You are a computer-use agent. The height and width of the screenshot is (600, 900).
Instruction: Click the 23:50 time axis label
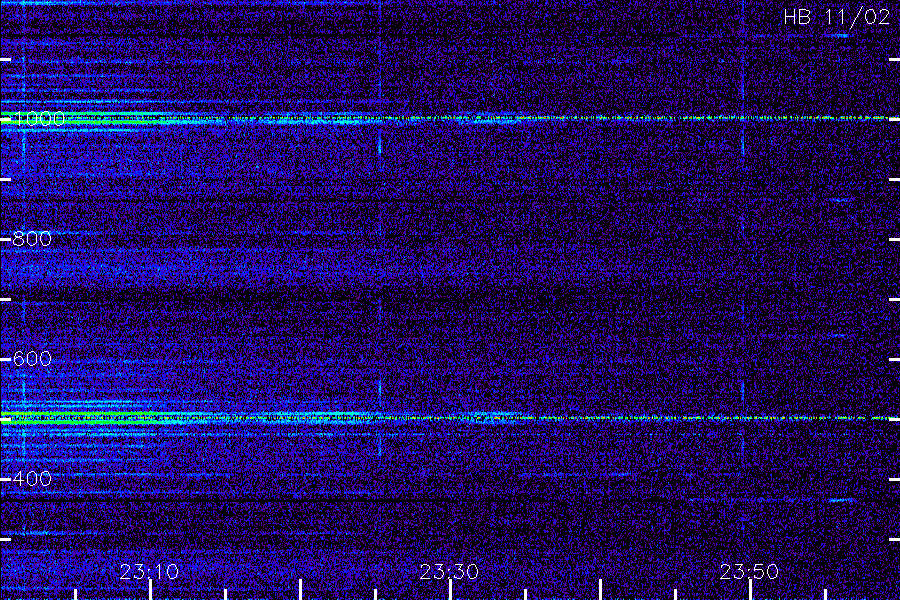[x=749, y=572]
